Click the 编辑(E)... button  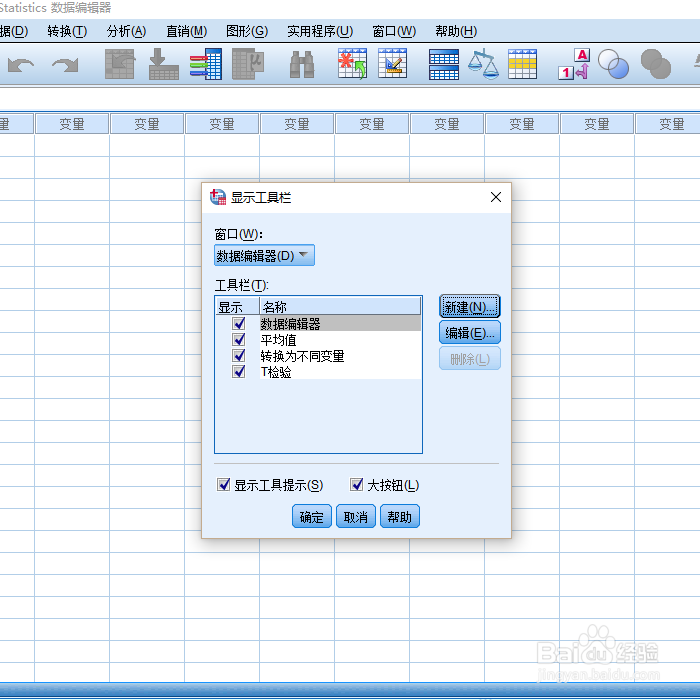click(x=470, y=333)
